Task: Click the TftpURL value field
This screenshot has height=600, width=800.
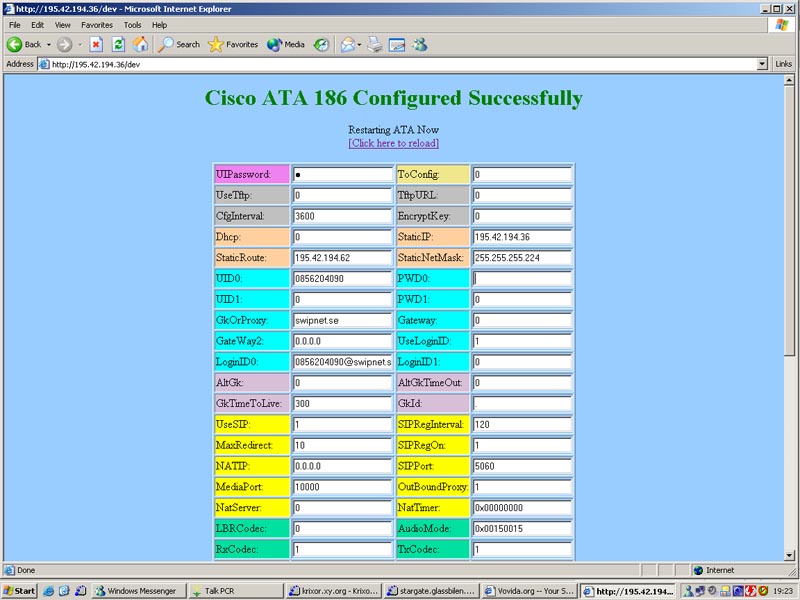Action: coord(522,195)
